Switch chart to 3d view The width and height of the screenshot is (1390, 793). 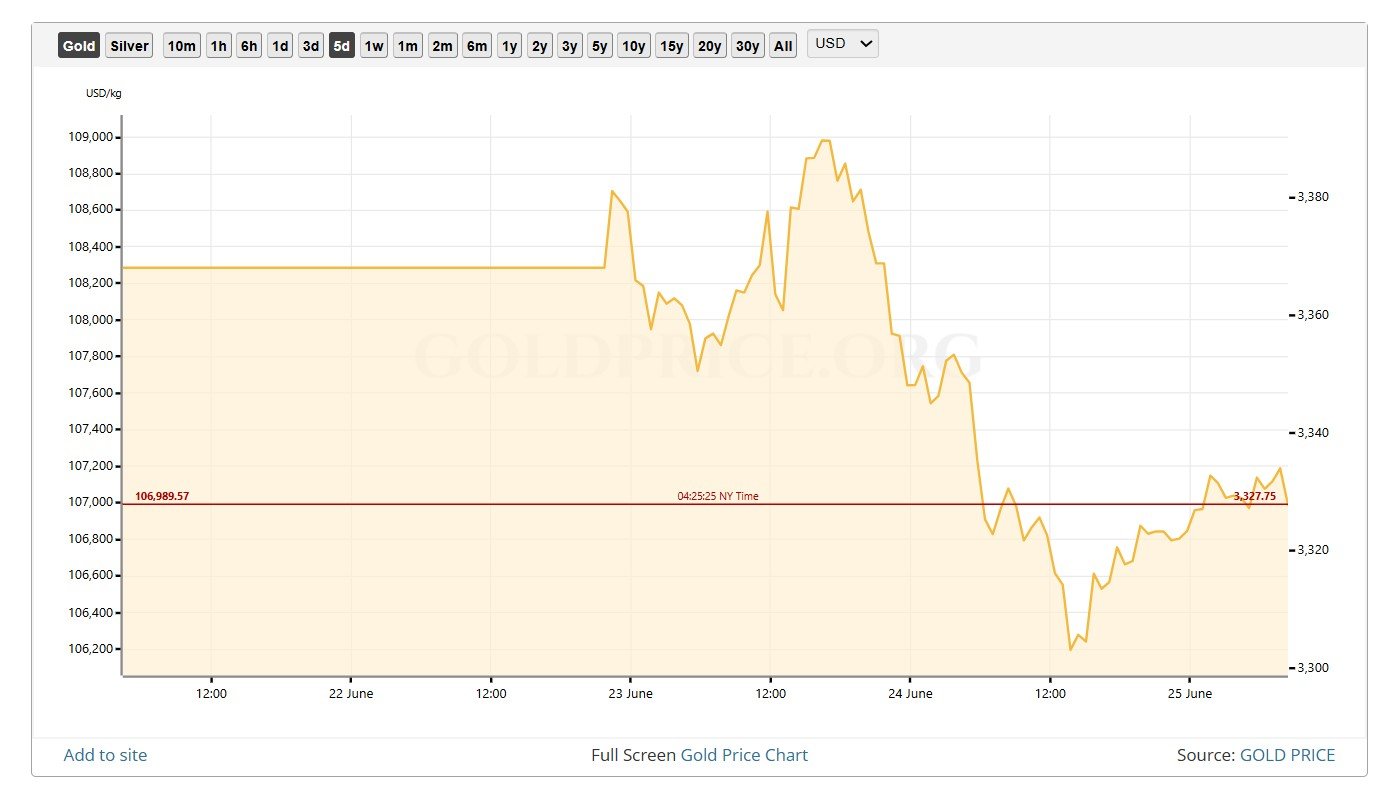click(x=310, y=45)
